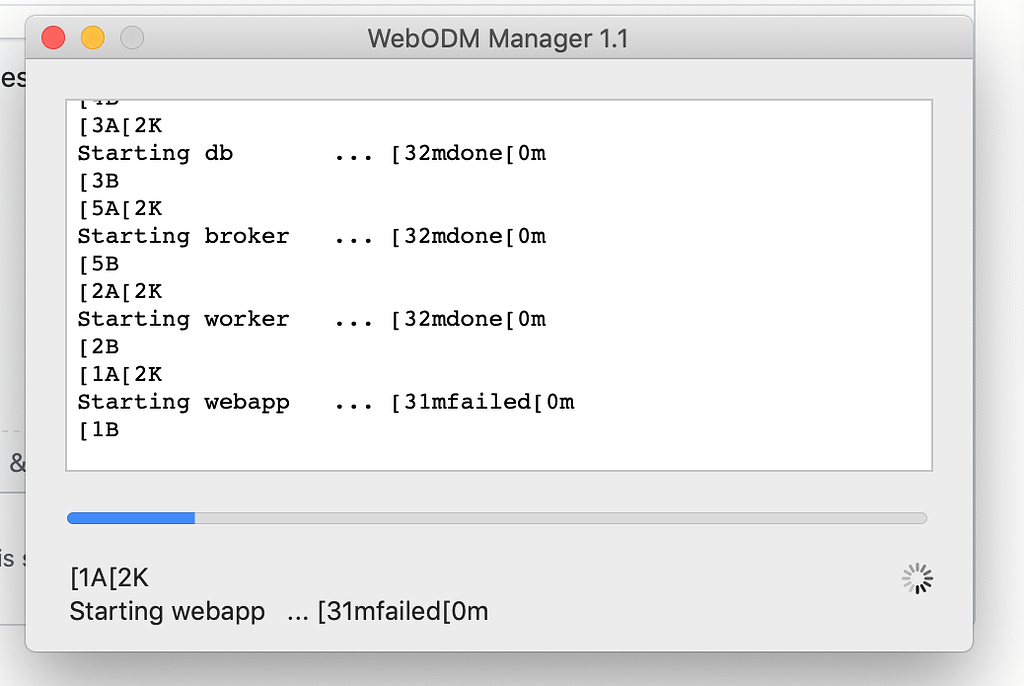Click the '[1A[2K' status line above webapp text

click(108, 577)
